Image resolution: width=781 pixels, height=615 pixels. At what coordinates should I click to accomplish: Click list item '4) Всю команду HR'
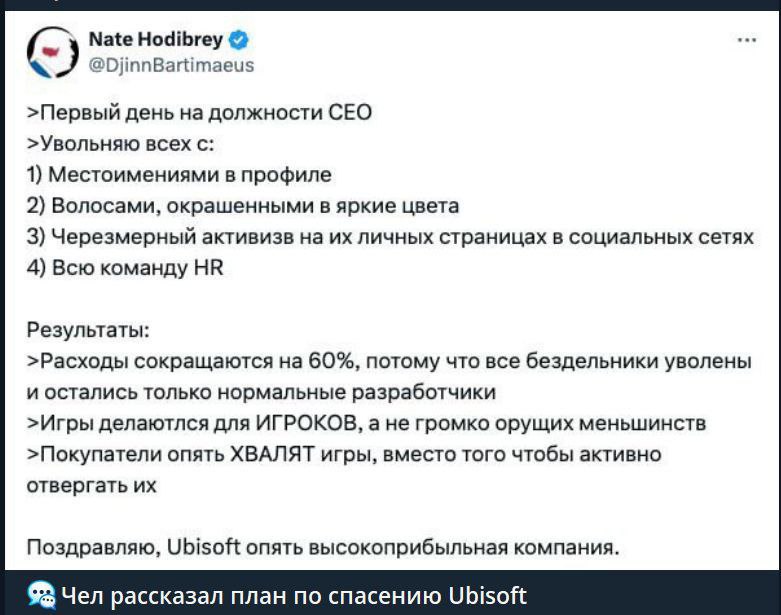125,267
